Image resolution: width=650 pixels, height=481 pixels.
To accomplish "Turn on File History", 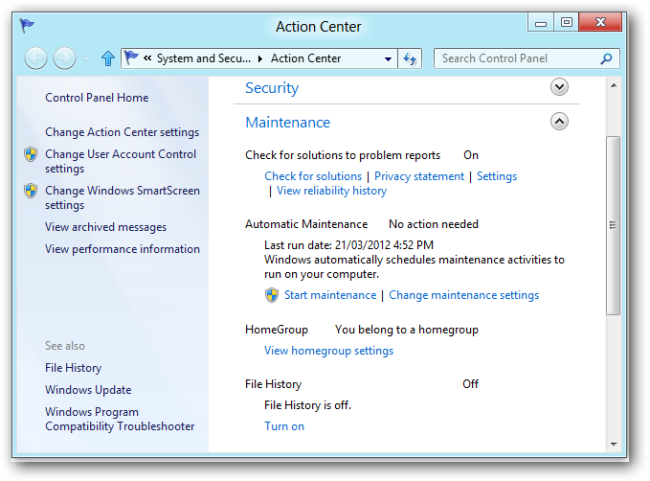I will 284,426.
